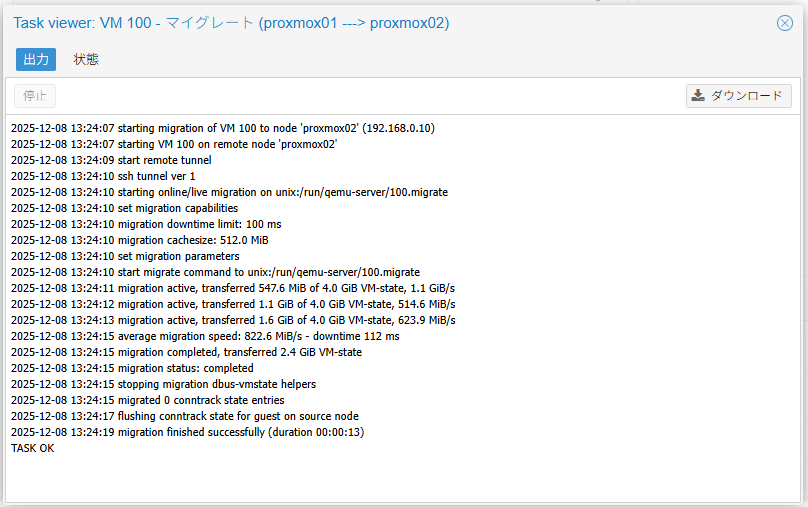The height and width of the screenshot is (507, 808).
Task: Select the 'migration cachesize: 512.0 MiB' line
Action: point(139,240)
